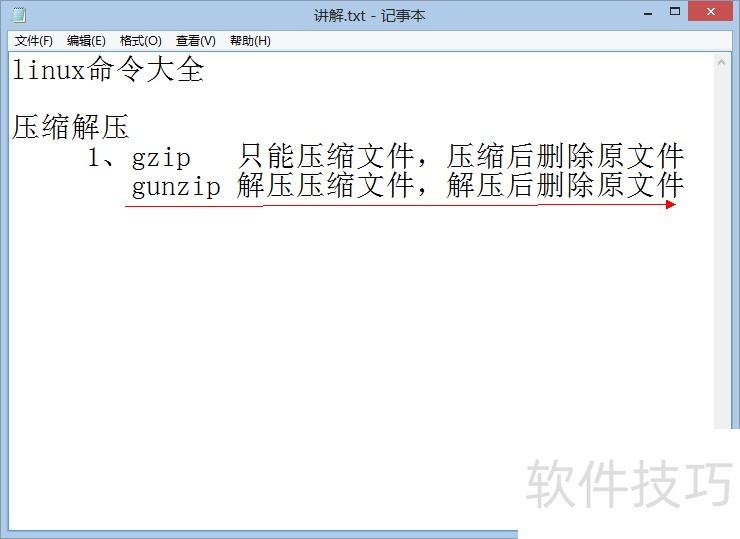Click on the "压缩解压" line
This screenshot has width=740, height=539.
(70, 126)
